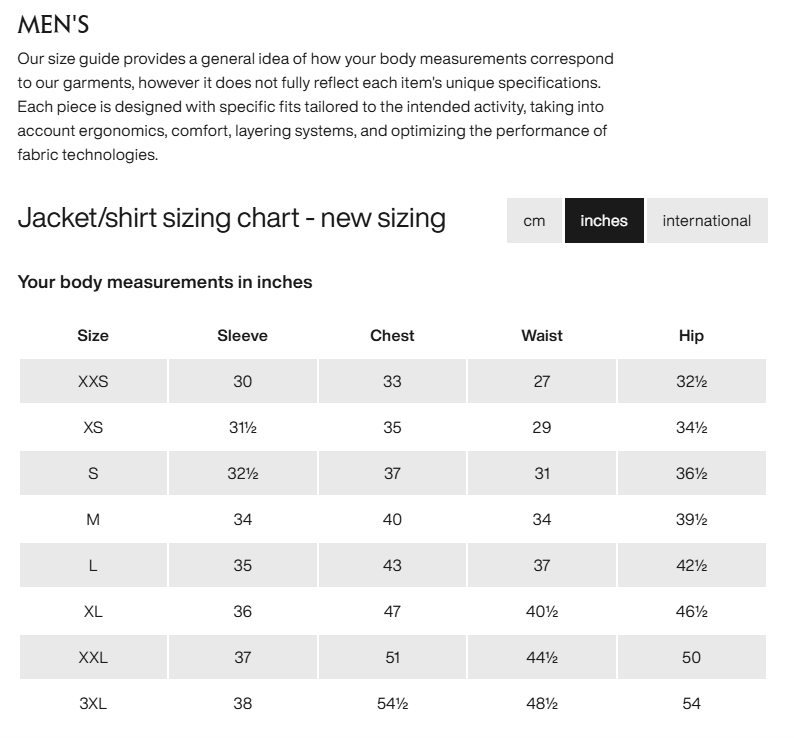Select the XL size row label
The image size is (794, 738).
click(93, 611)
